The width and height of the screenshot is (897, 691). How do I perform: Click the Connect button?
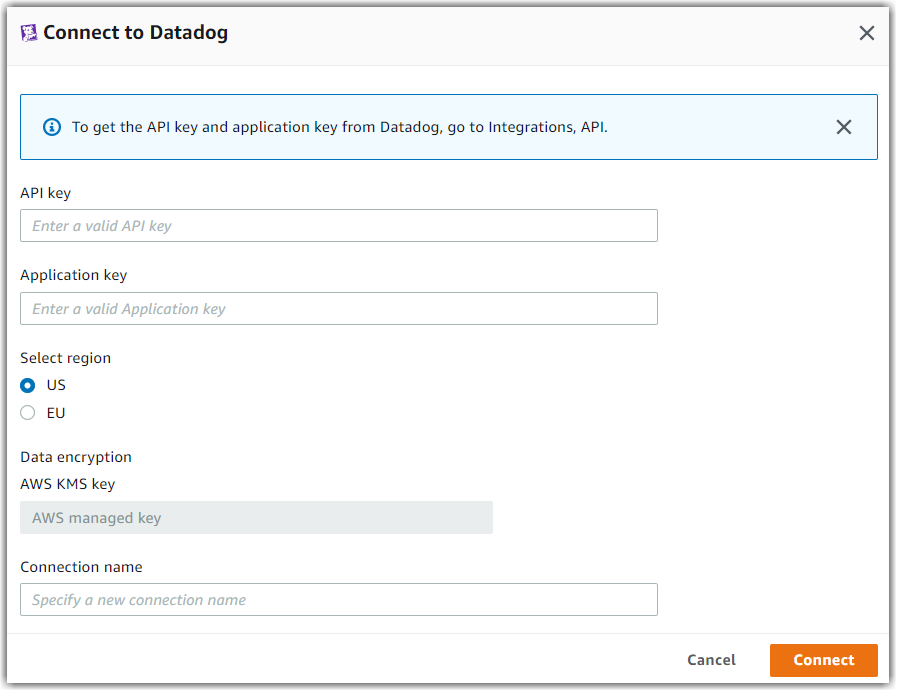click(x=823, y=660)
